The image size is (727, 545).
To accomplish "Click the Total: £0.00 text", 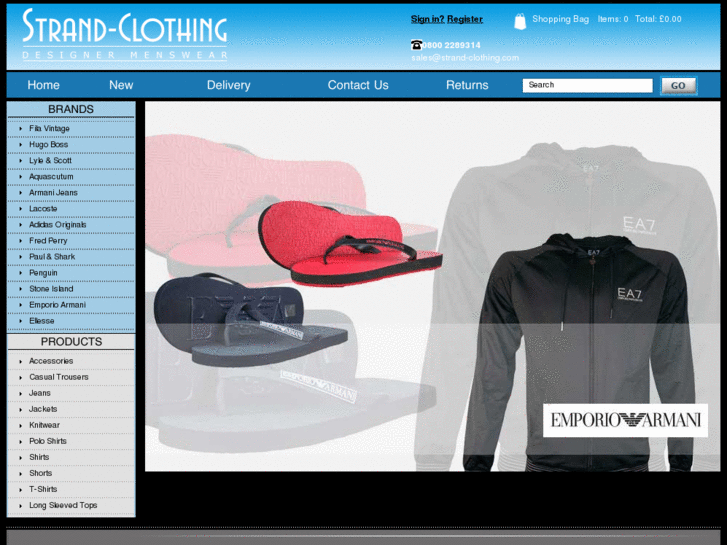I will (658, 19).
